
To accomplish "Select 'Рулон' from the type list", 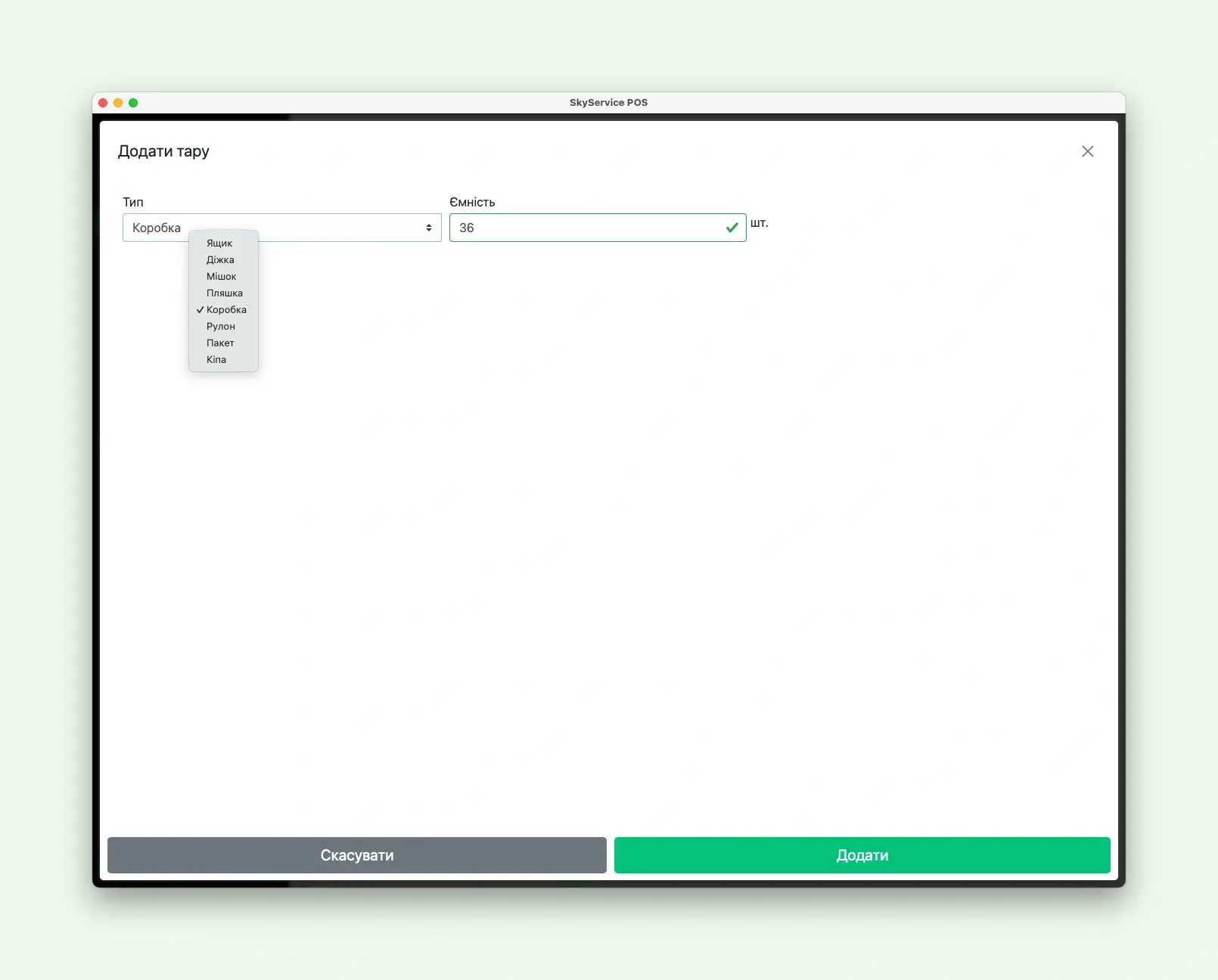I will pyautogui.click(x=223, y=326).
